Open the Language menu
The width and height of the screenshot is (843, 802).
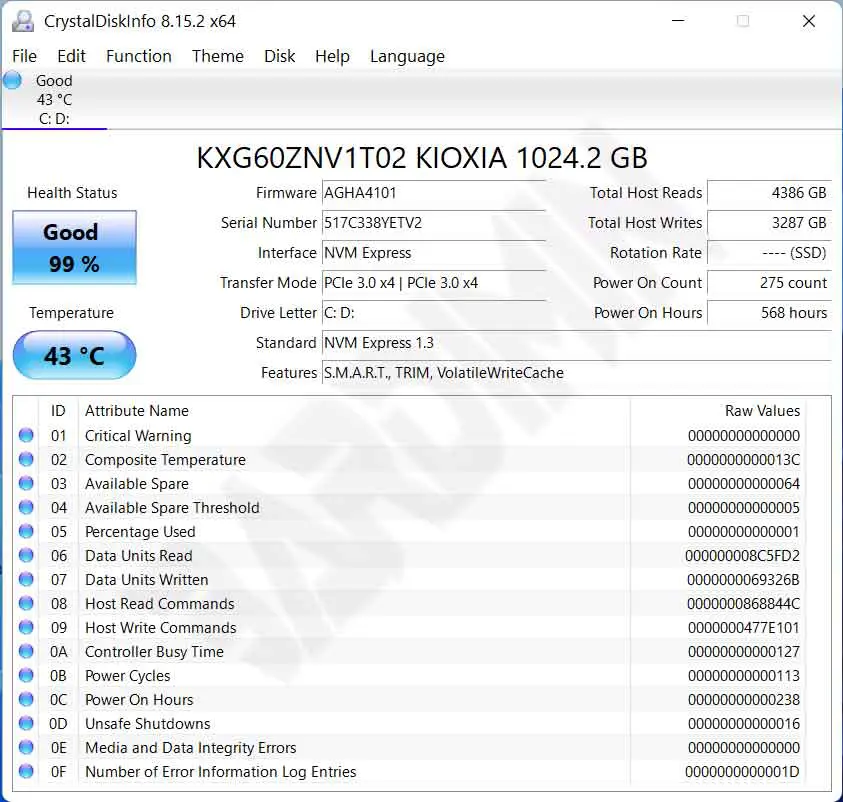coord(408,56)
